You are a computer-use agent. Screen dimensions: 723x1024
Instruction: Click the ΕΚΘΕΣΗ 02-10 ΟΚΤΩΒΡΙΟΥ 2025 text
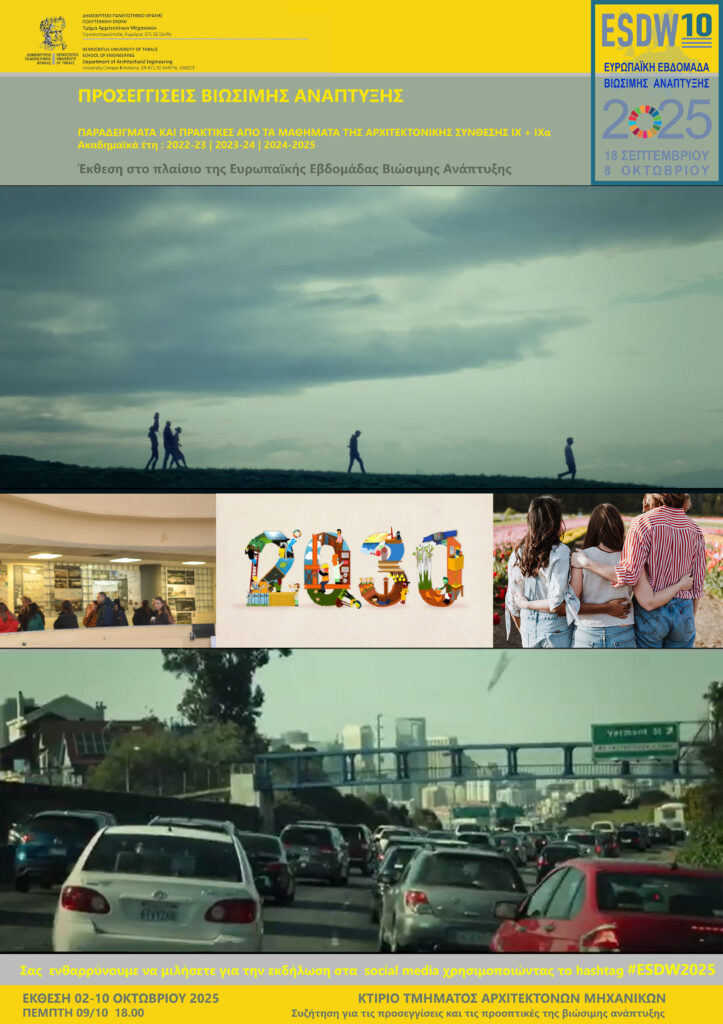(x=120, y=998)
